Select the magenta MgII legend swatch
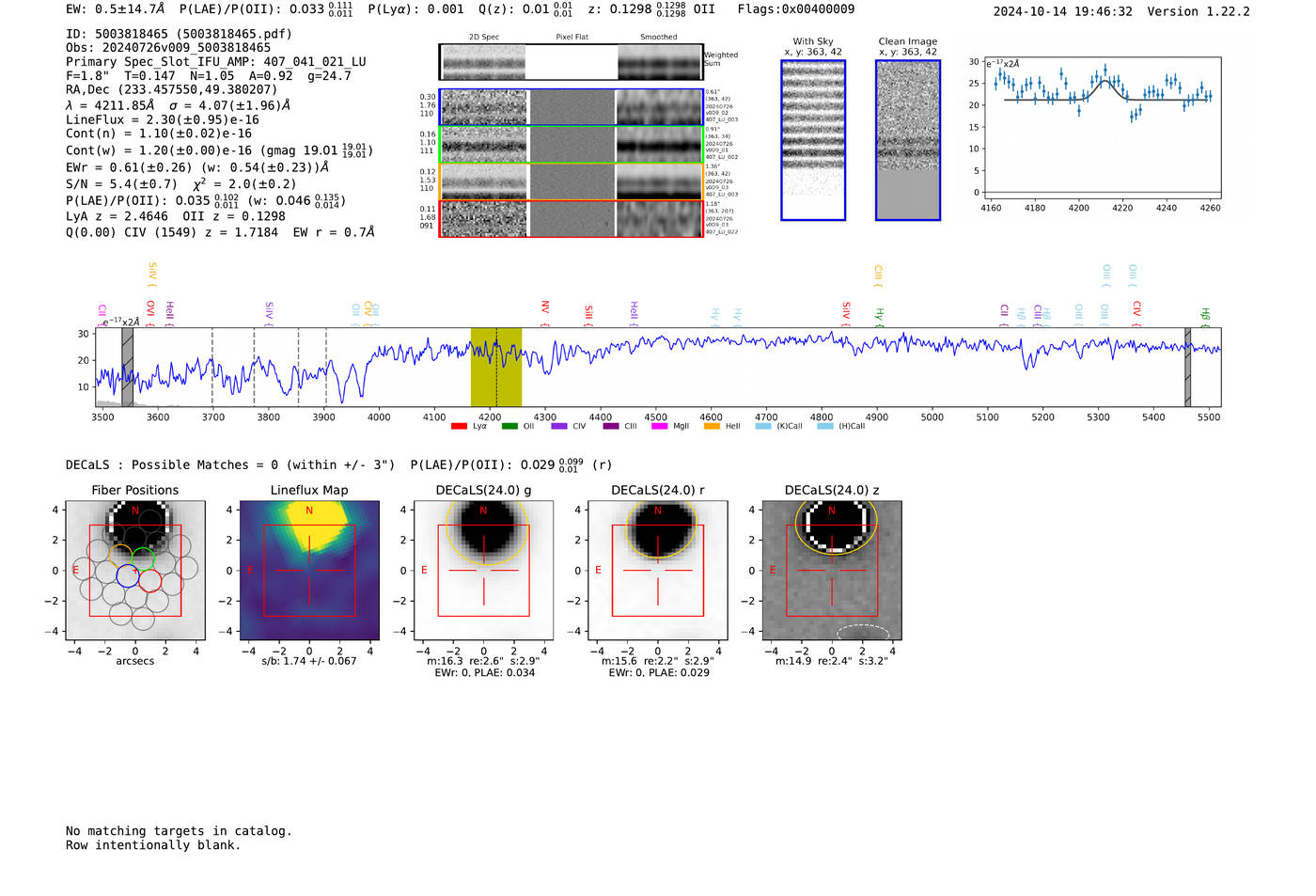 [x=660, y=426]
